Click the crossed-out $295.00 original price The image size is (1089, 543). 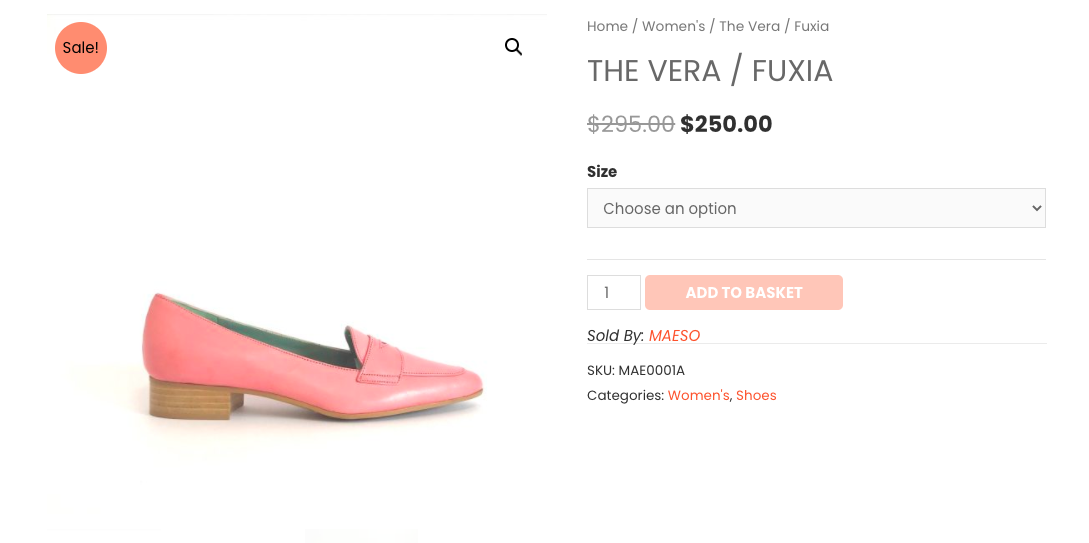[631, 124]
